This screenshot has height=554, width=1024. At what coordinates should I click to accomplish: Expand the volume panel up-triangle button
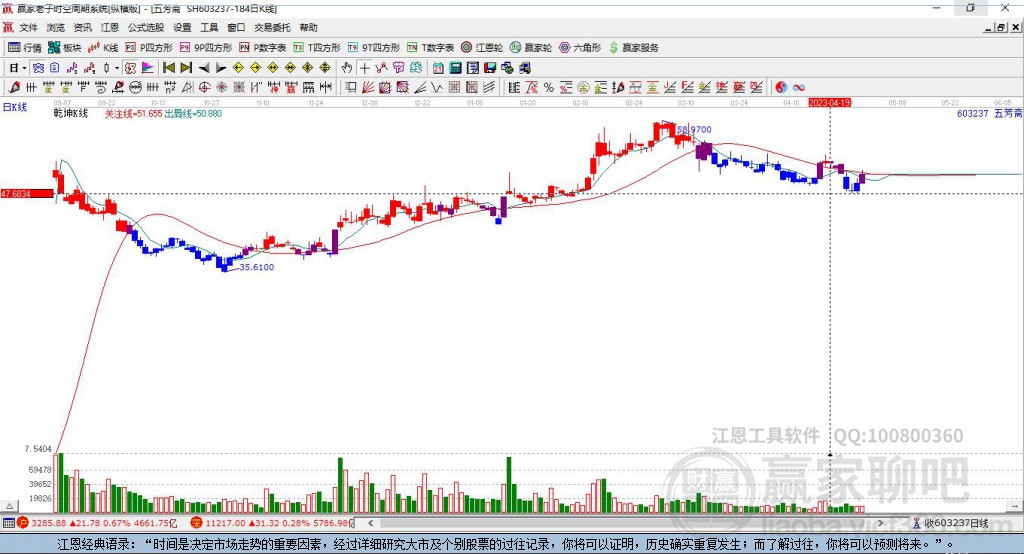coord(9,506)
